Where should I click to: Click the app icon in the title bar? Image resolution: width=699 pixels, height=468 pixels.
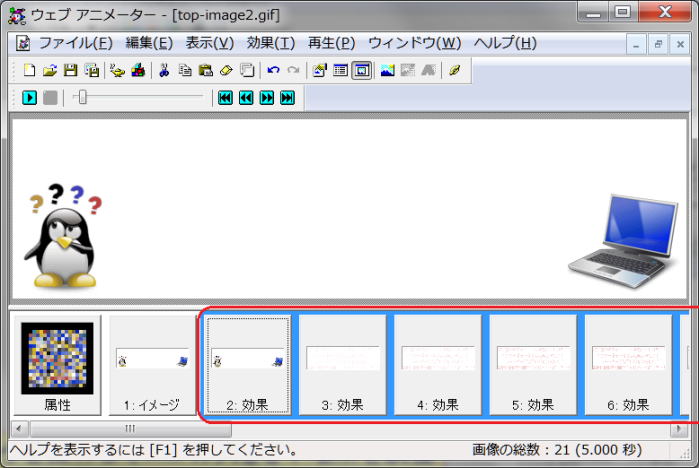click(x=17, y=15)
